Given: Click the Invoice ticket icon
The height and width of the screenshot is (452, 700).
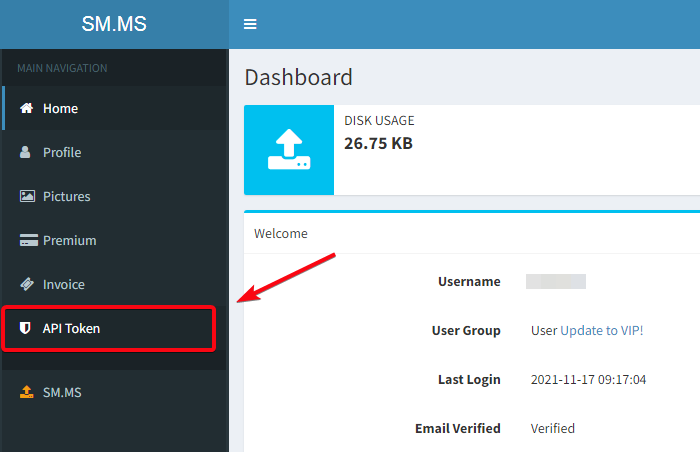Looking at the screenshot, I should (x=27, y=284).
